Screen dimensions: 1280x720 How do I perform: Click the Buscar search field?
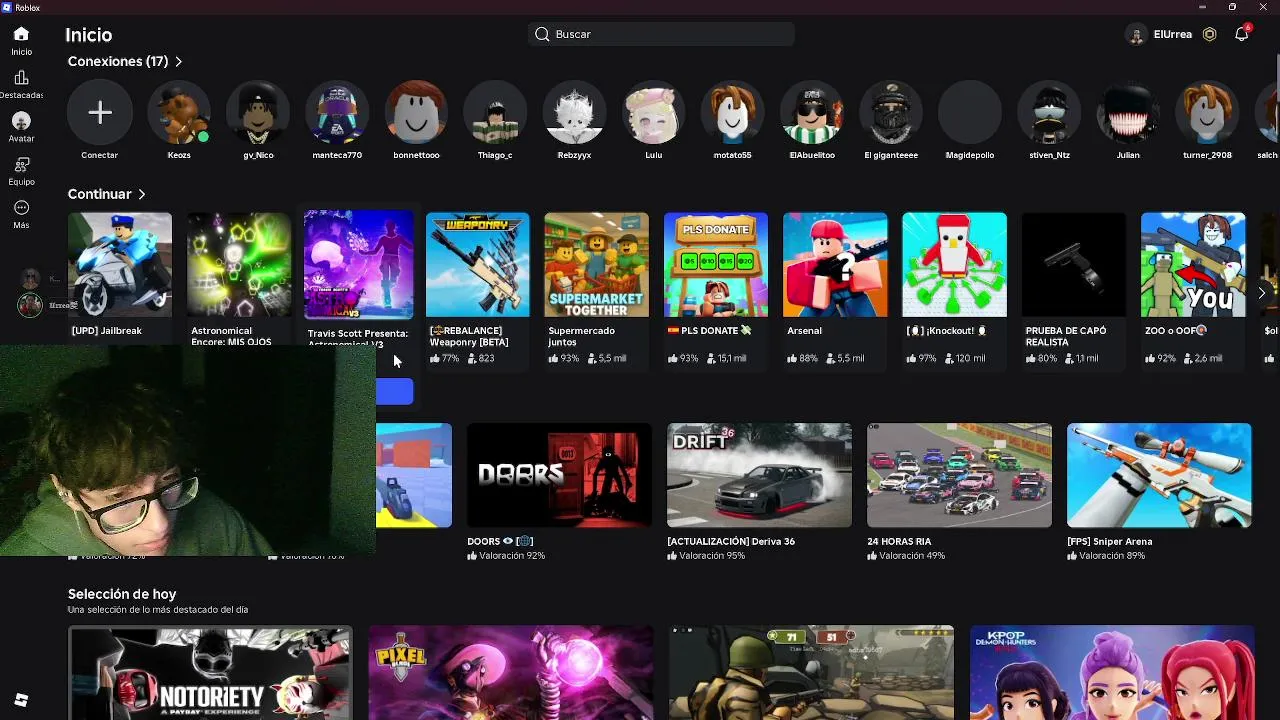pos(661,34)
